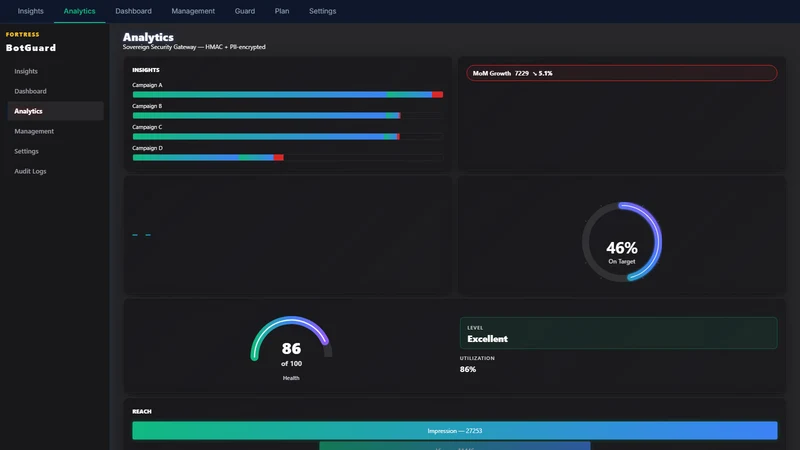Click the Analytics page title
The width and height of the screenshot is (800, 450).
click(148, 37)
